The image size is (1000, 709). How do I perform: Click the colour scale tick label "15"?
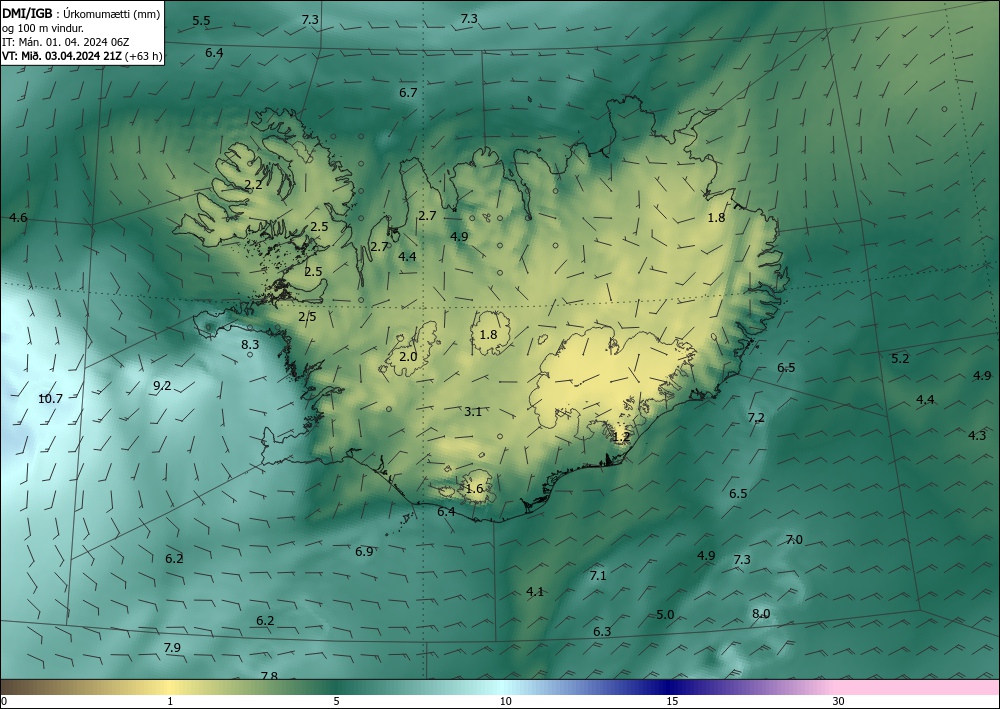672,701
